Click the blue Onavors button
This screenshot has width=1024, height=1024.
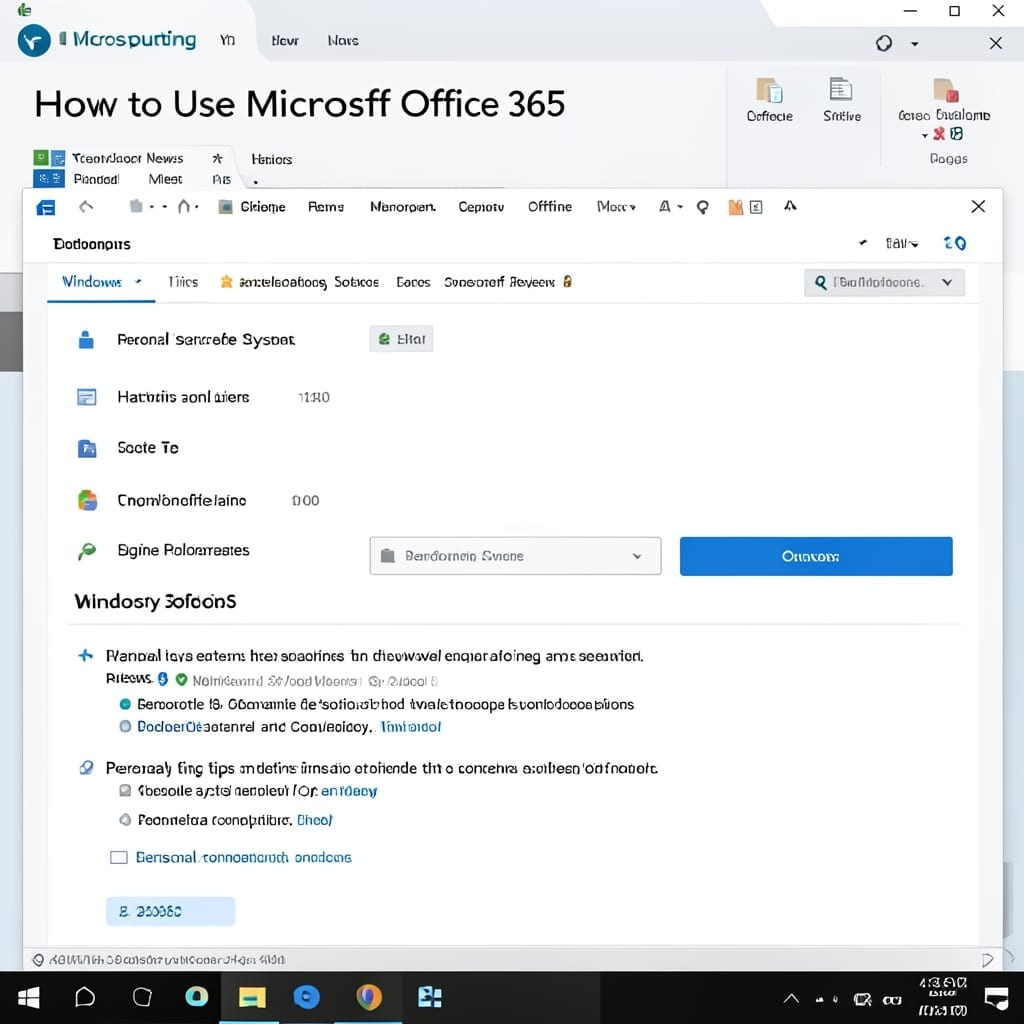816,556
